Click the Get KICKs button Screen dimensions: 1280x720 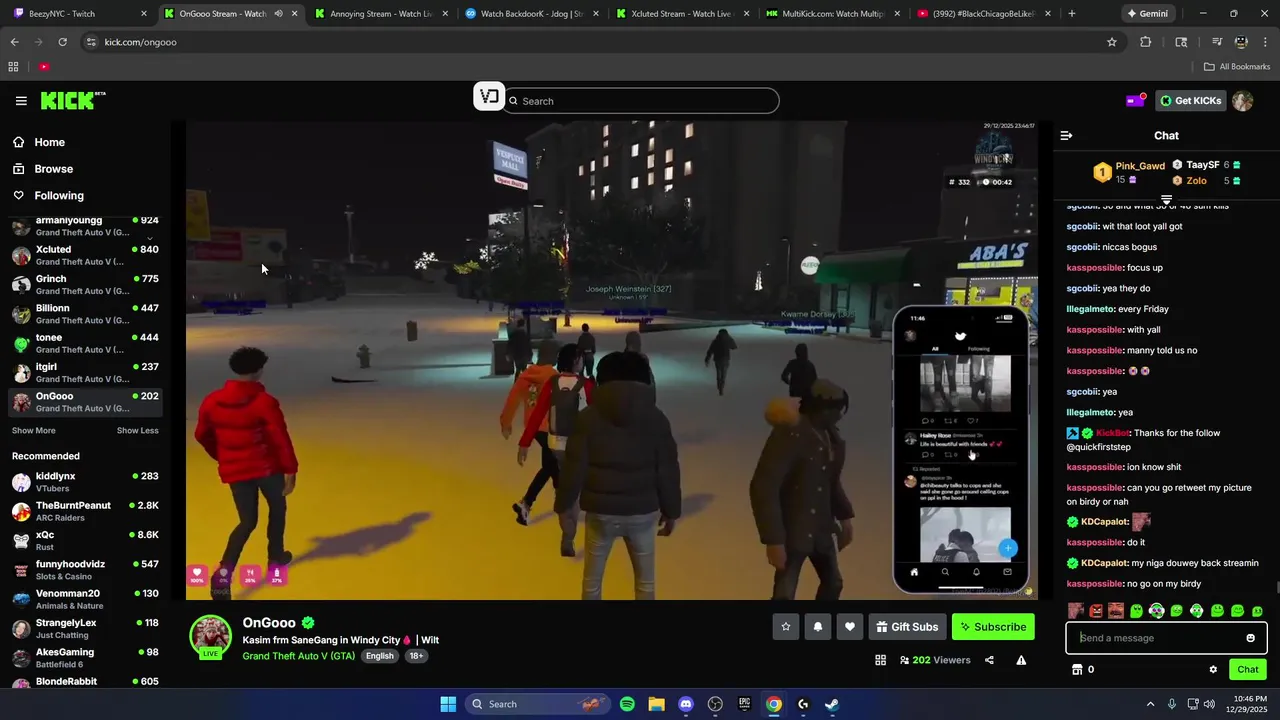[x=1189, y=101]
